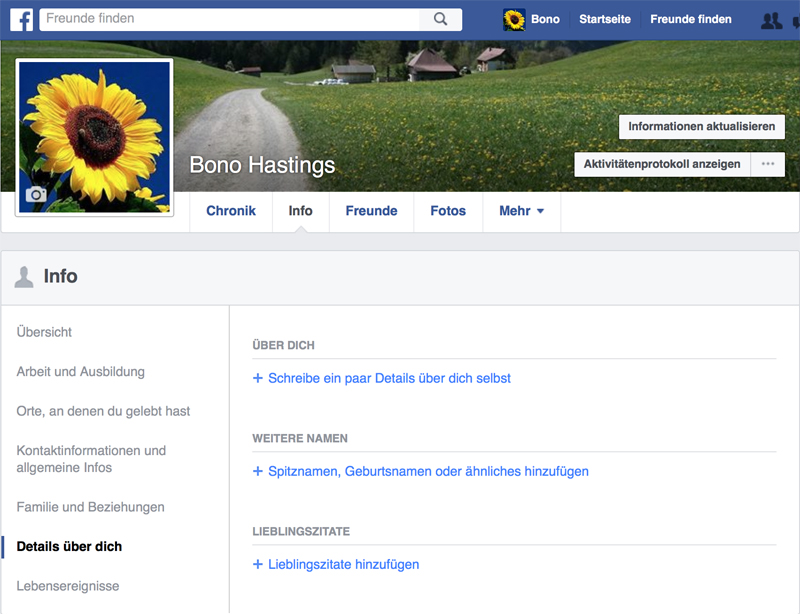Switch to the Chronik tab

pyautogui.click(x=231, y=211)
